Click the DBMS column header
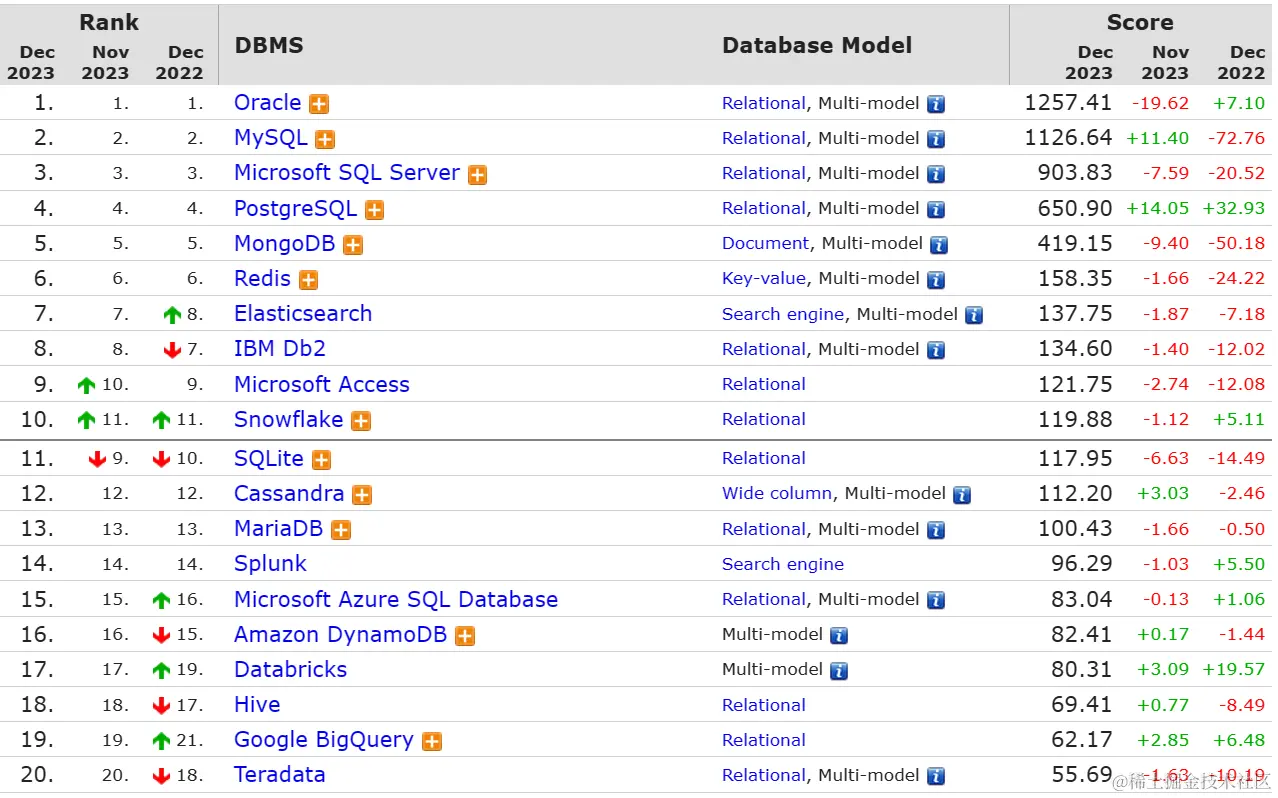 click(x=269, y=45)
